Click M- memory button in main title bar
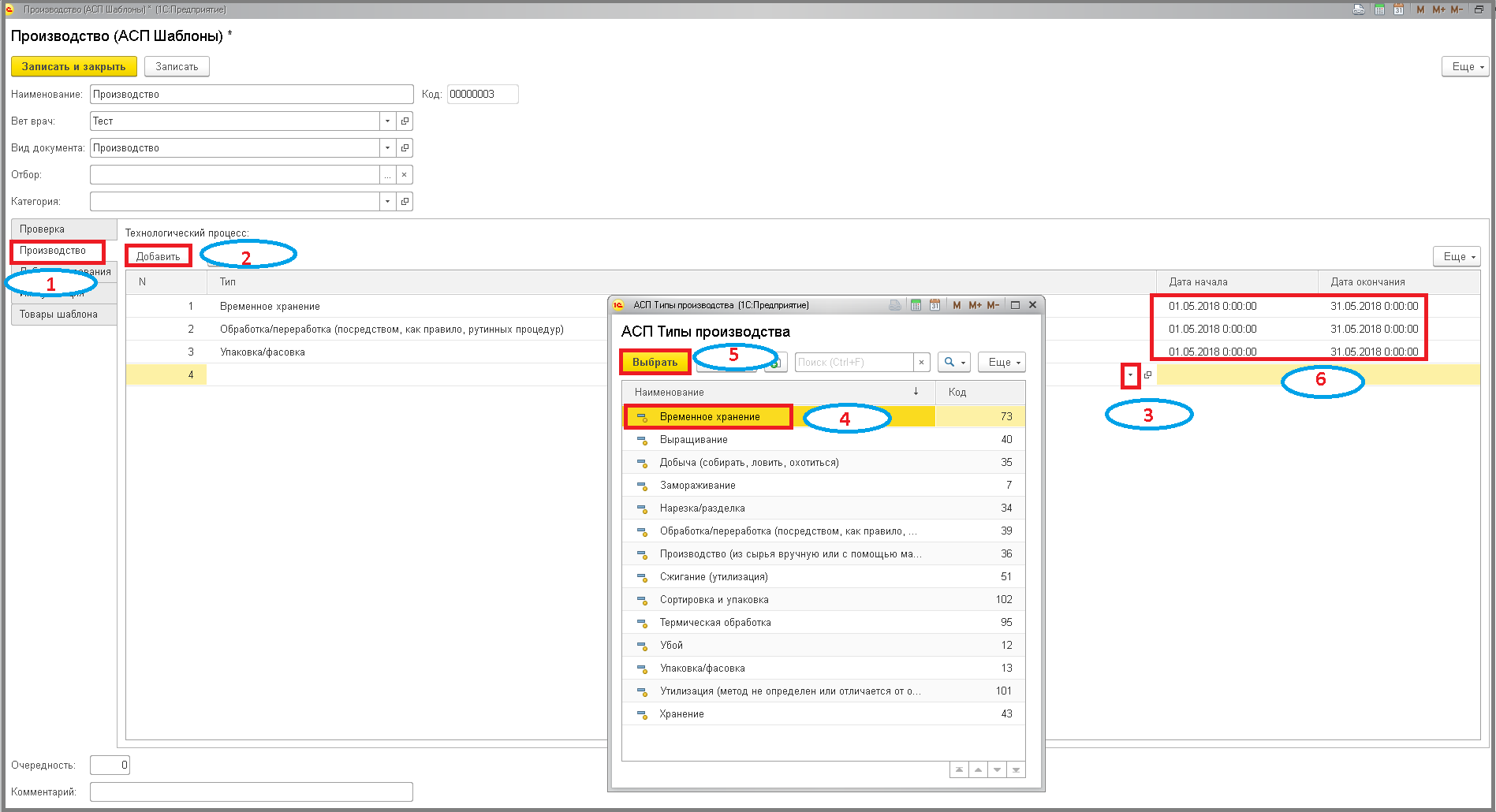The image size is (1496, 812). click(x=1457, y=9)
